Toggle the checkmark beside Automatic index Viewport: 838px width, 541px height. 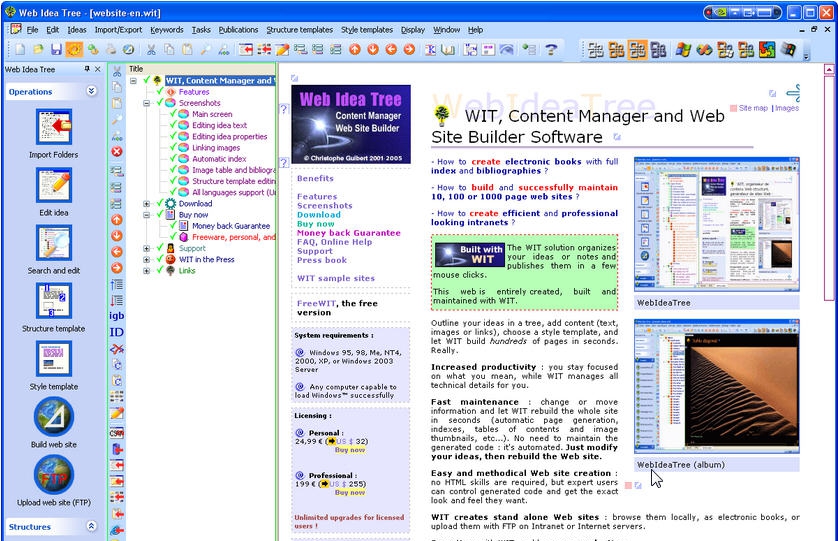(x=173, y=159)
